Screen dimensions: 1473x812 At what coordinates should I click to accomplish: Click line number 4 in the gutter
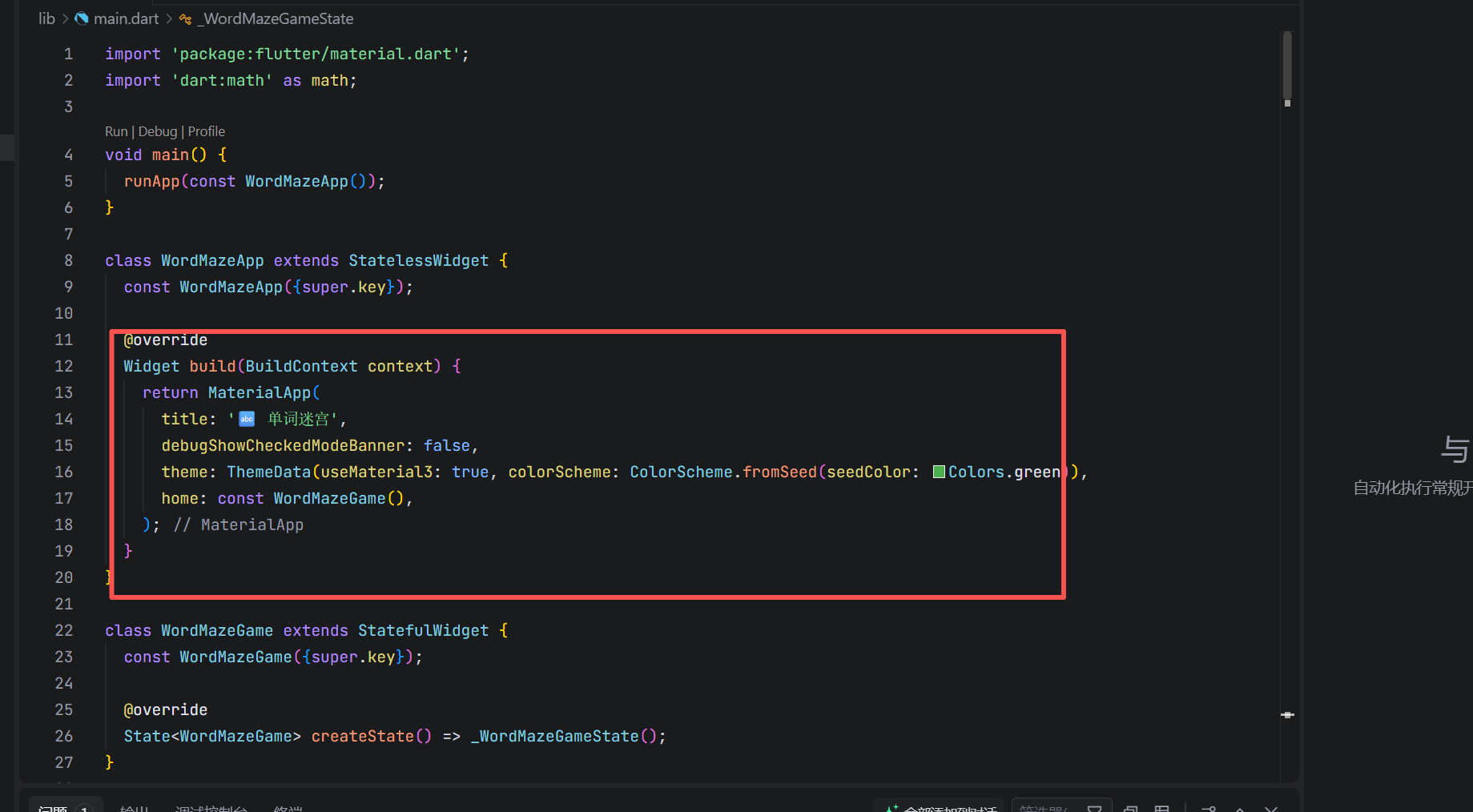click(x=68, y=155)
